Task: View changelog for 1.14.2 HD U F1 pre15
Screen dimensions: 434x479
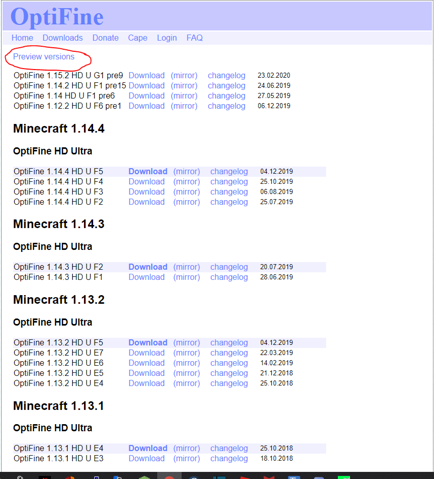Action: tap(226, 86)
